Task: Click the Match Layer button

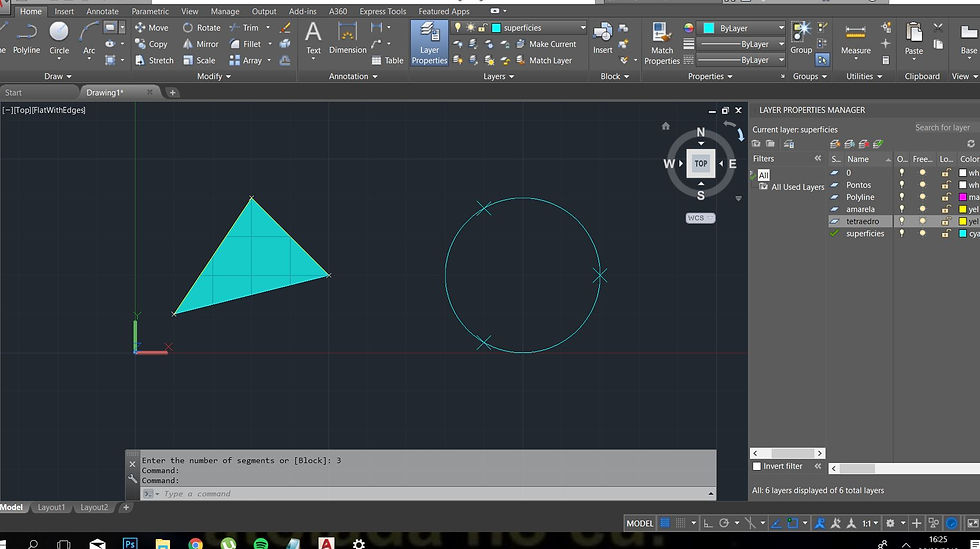Action: [544, 61]
